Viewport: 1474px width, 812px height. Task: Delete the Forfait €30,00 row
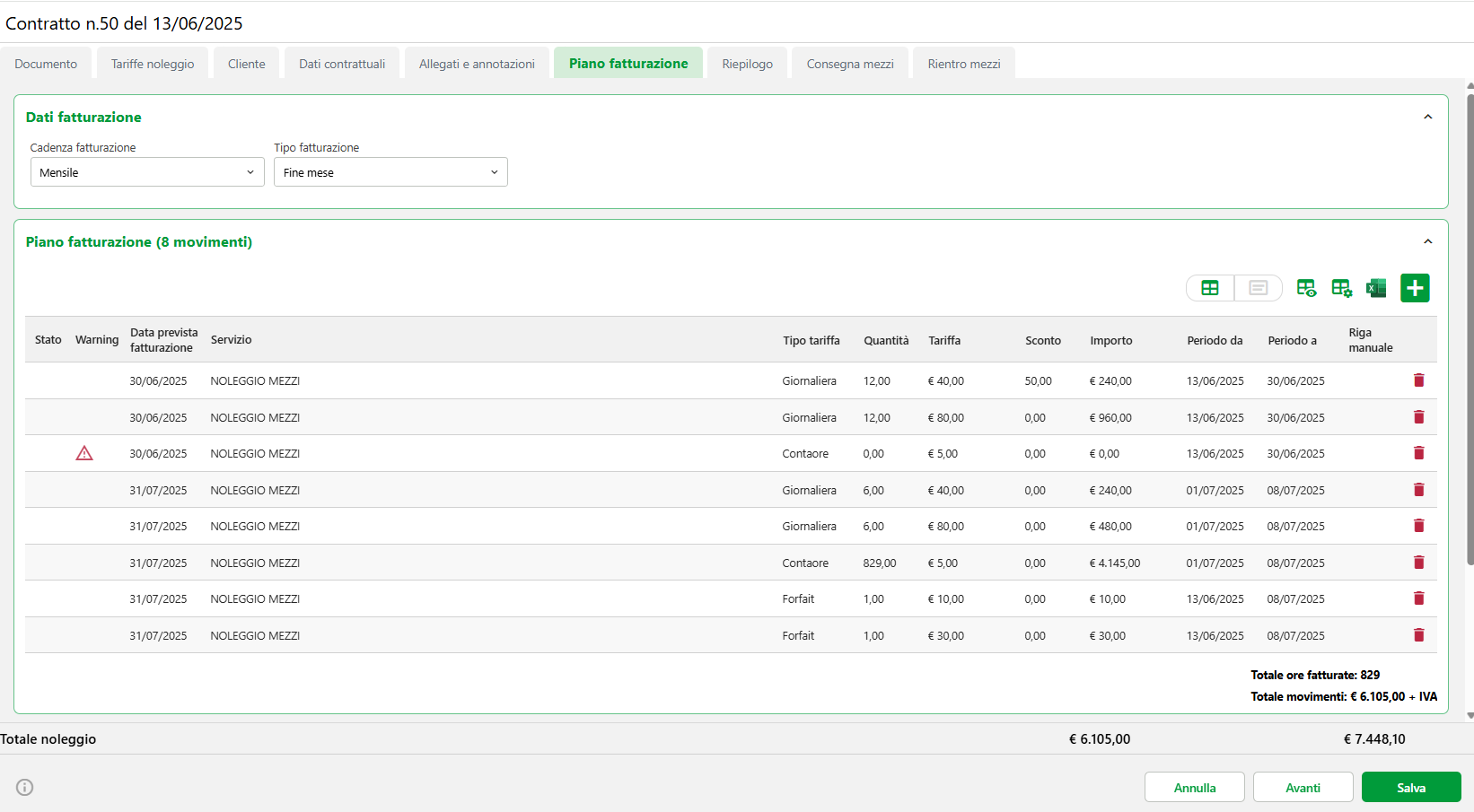(1419, 635)
